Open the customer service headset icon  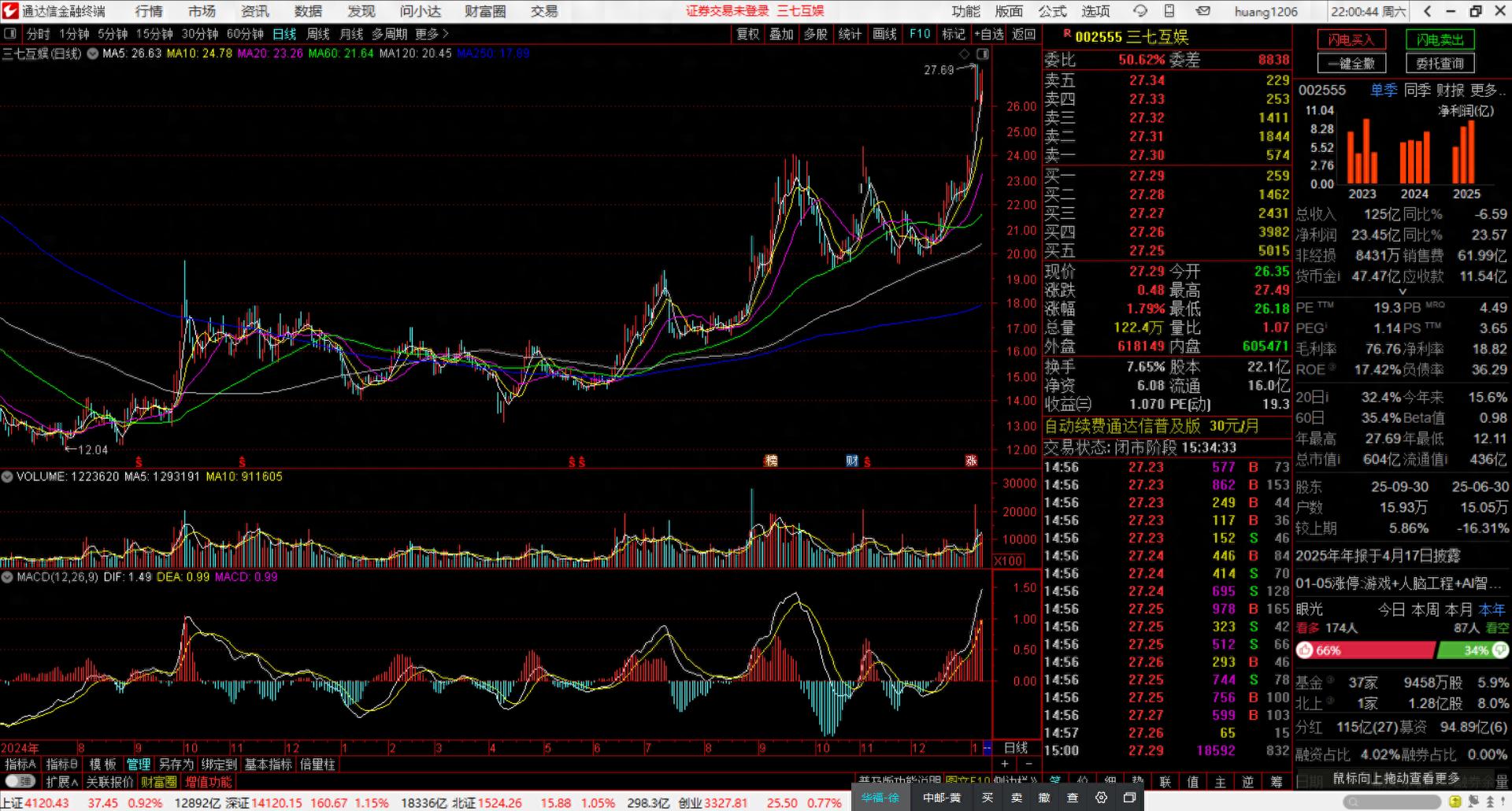tap(1140, 11)
